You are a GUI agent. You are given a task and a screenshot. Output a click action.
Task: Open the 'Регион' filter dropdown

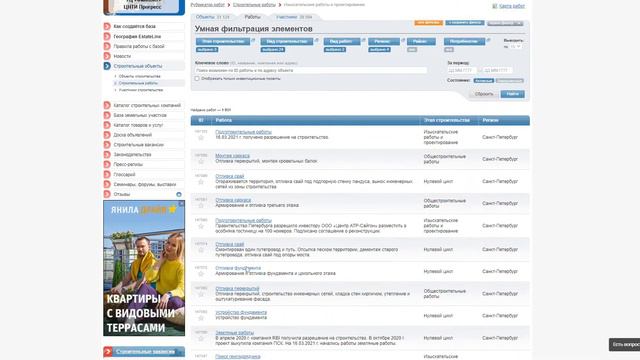tap(384, 41)
